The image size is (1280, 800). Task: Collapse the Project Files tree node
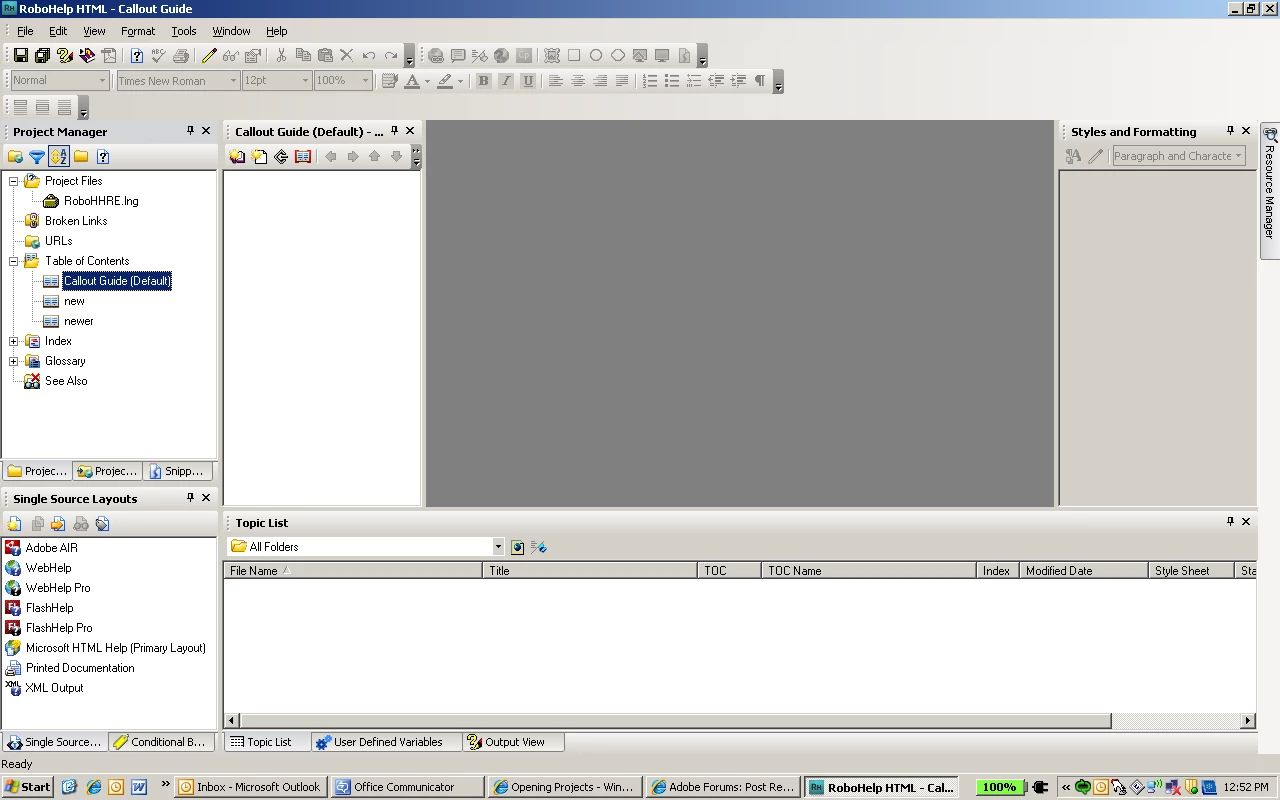tap(14, 181)
